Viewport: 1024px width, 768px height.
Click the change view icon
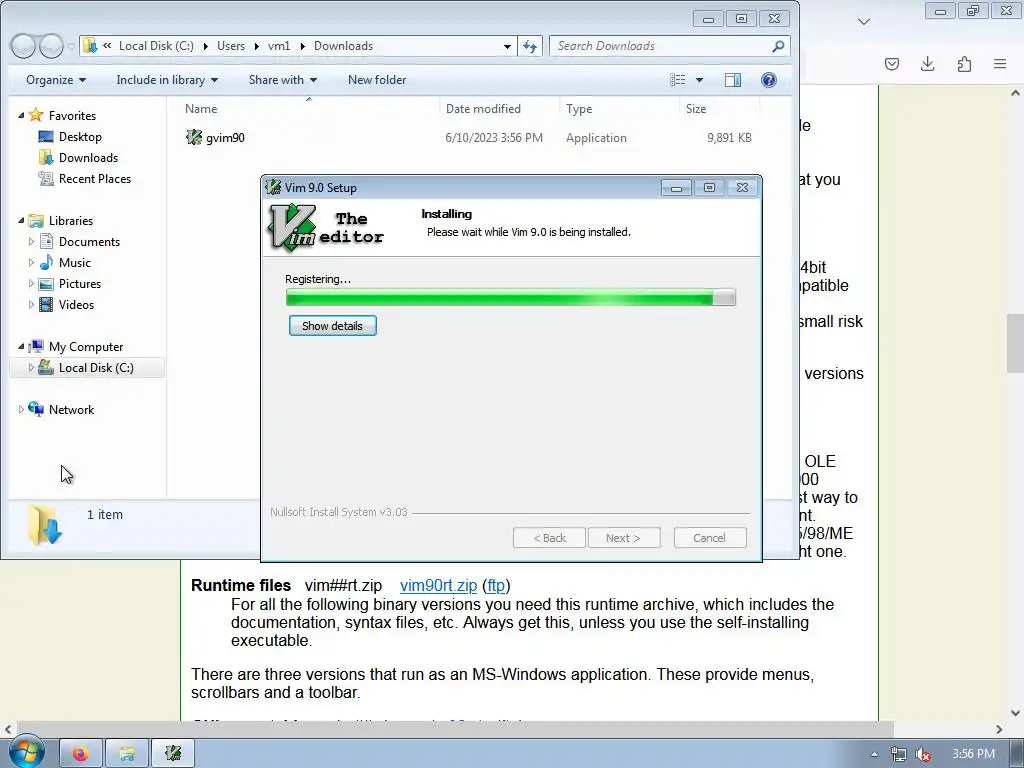[x=678, y=80]
